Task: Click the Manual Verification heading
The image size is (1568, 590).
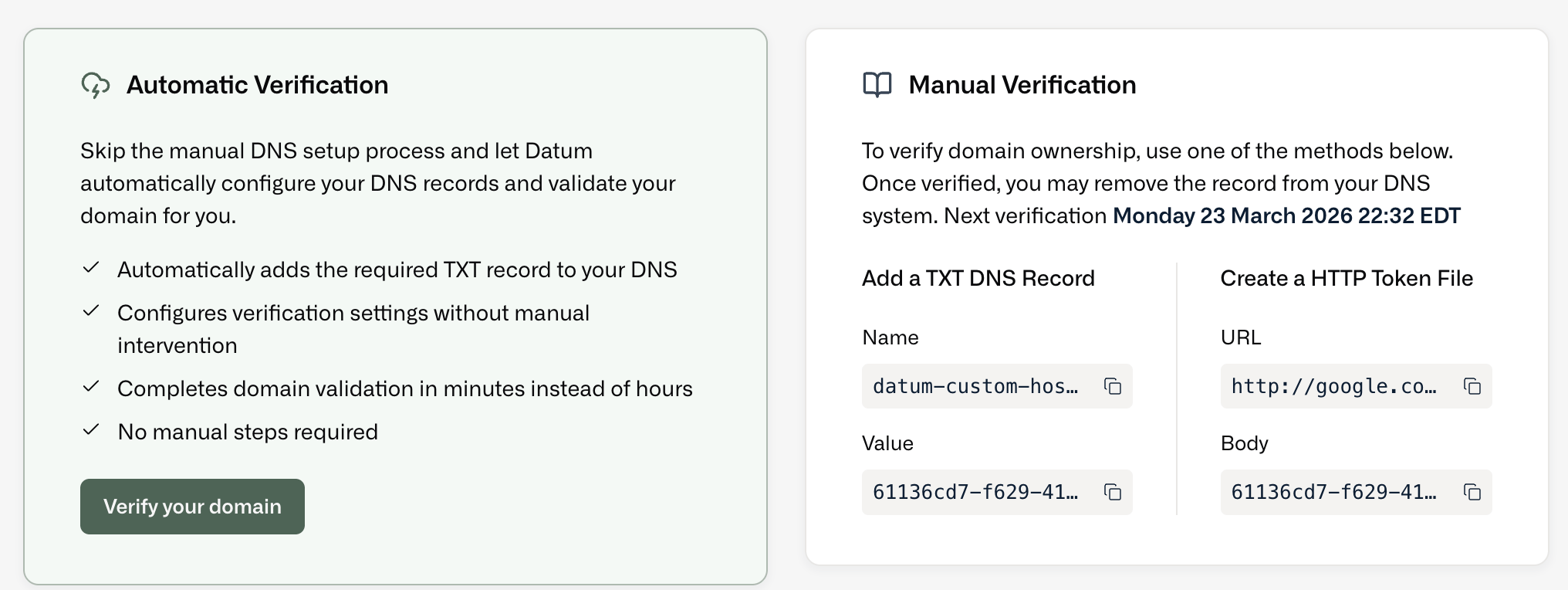Action: click(x=1022, y=85)
